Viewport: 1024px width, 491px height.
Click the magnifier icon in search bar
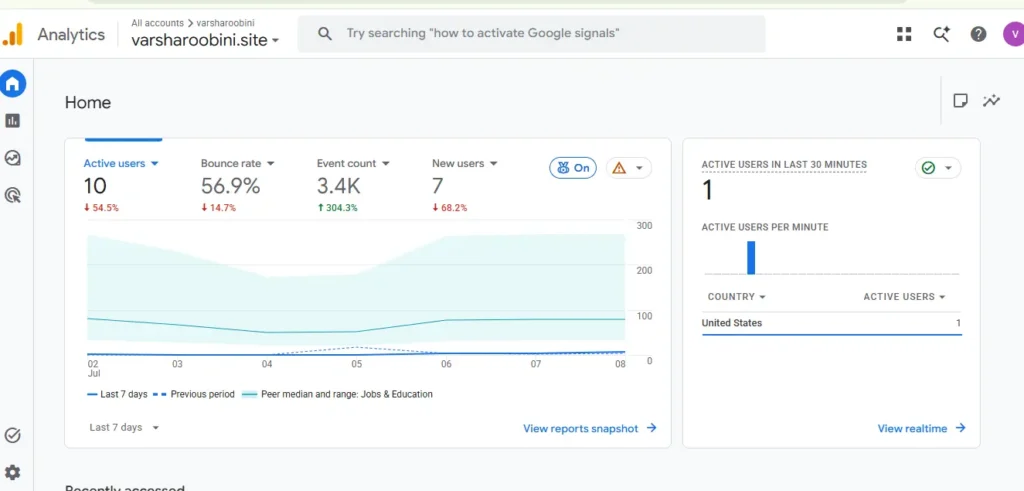pyautogui.click(x=325, y=33)
